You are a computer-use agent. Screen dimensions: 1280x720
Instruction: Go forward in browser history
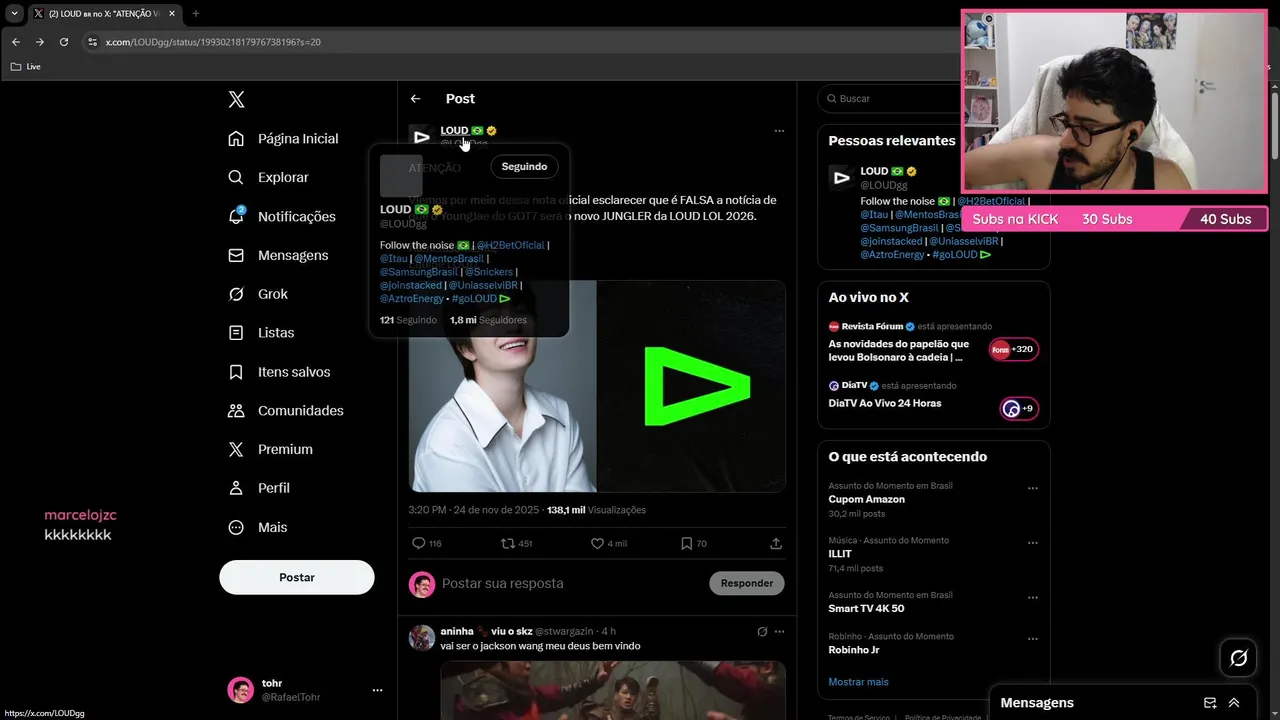40,42
